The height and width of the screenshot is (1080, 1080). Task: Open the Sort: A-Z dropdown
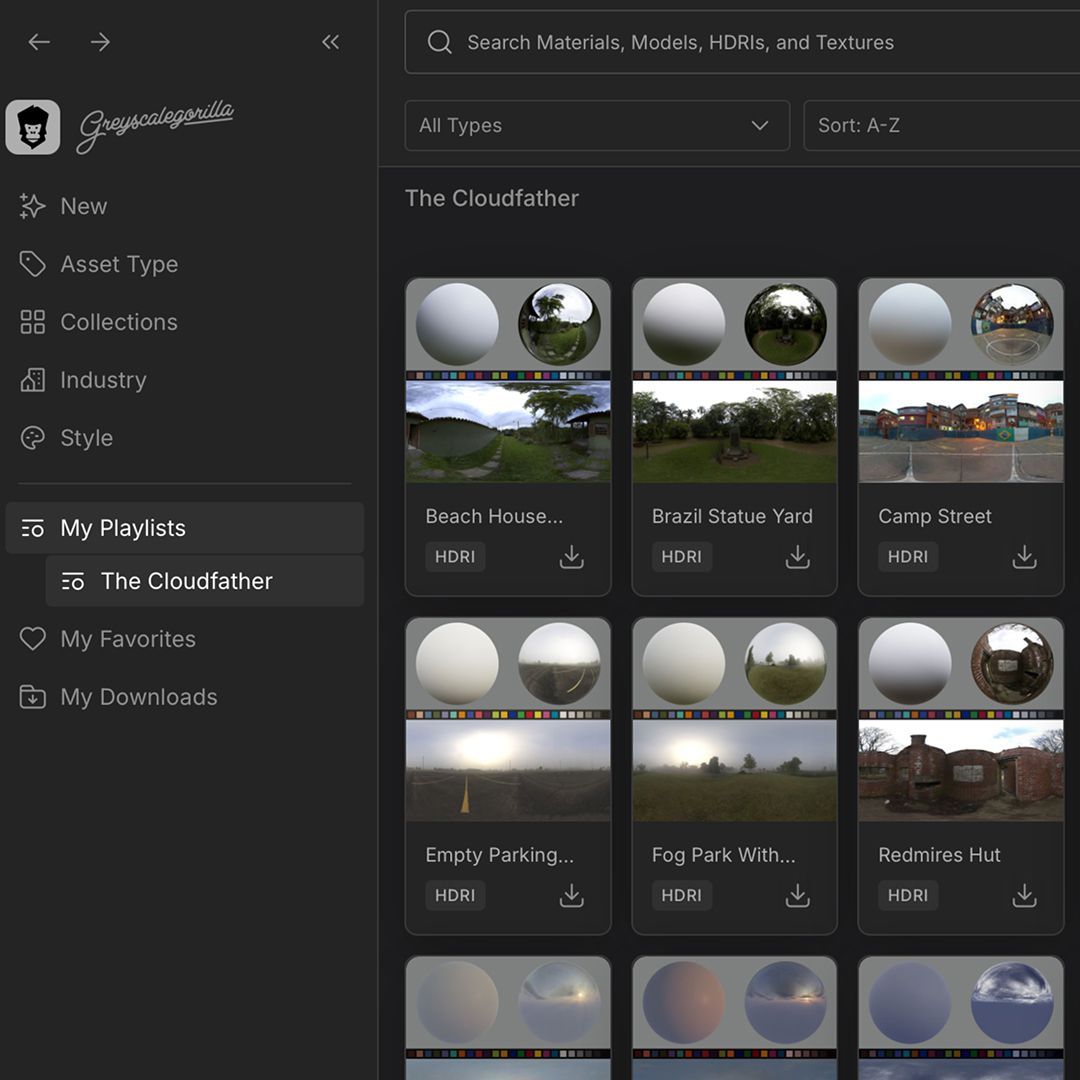tap(942, 125)
